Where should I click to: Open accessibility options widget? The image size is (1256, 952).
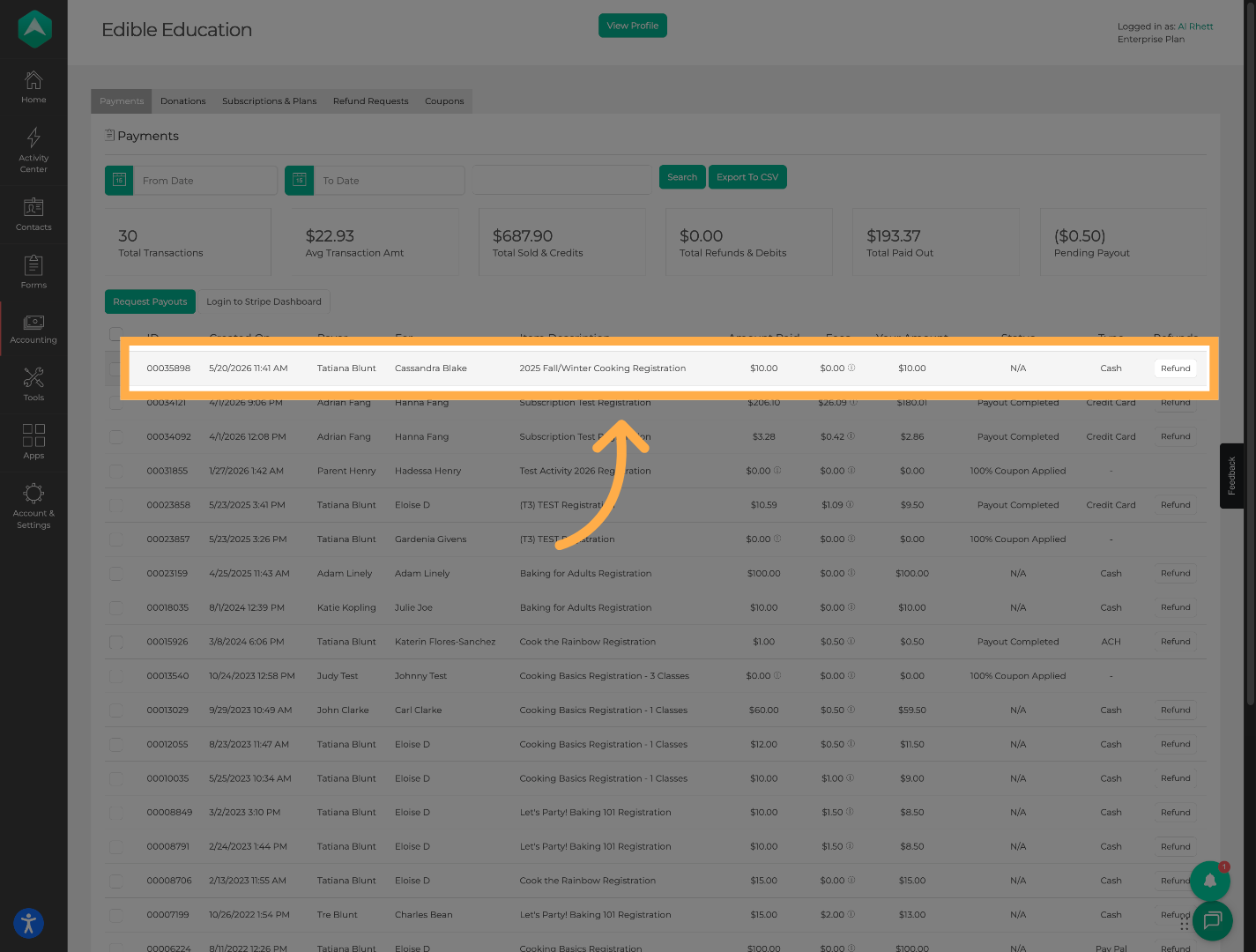(28, 923)
